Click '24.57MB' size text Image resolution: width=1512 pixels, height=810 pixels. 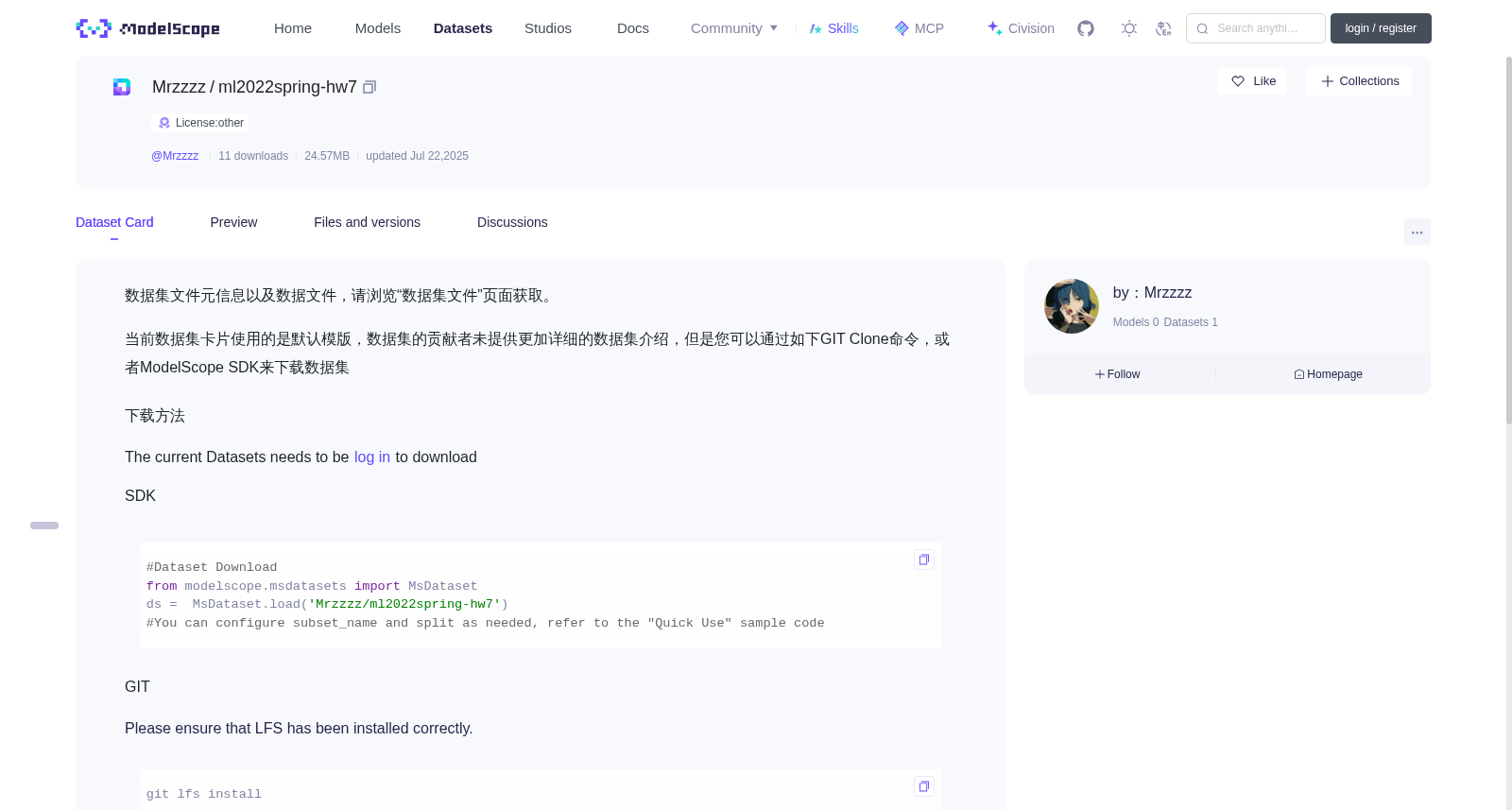pyautogui.click(x=327, y=156)
